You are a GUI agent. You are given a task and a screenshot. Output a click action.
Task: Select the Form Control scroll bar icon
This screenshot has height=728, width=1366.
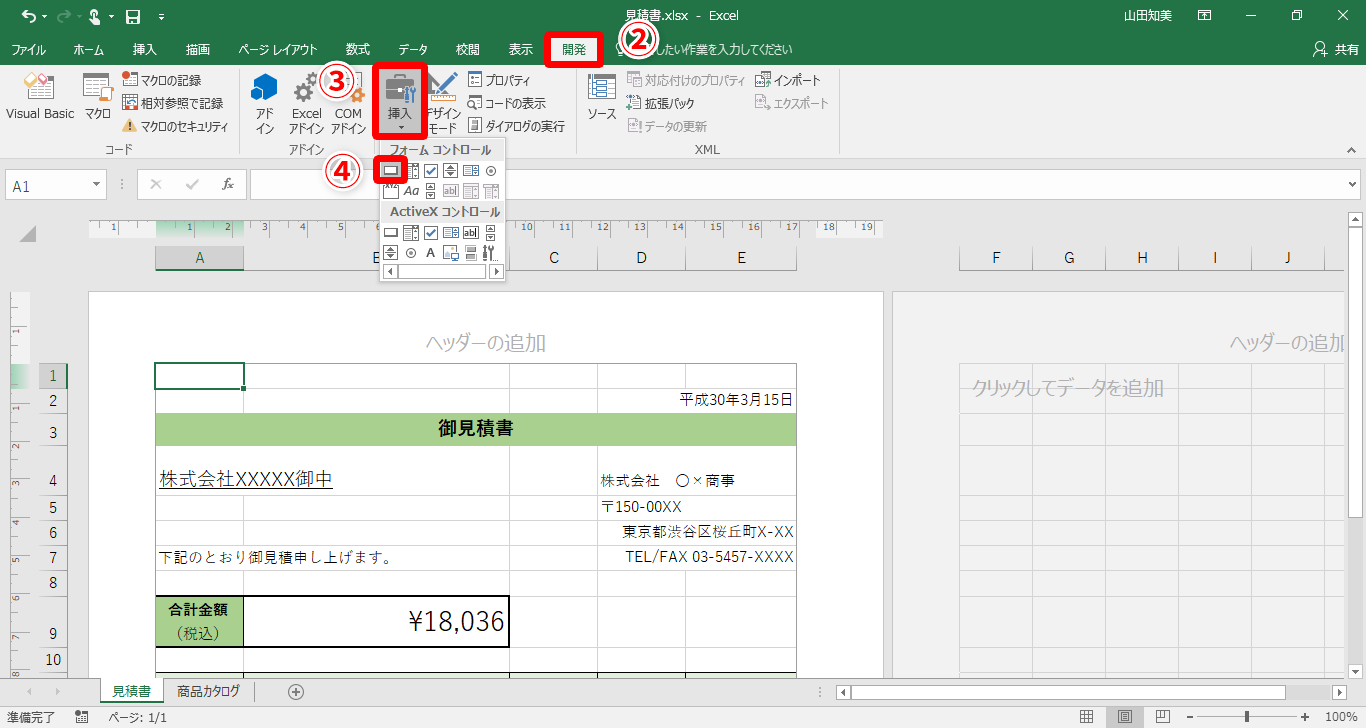tap(431, 191)
